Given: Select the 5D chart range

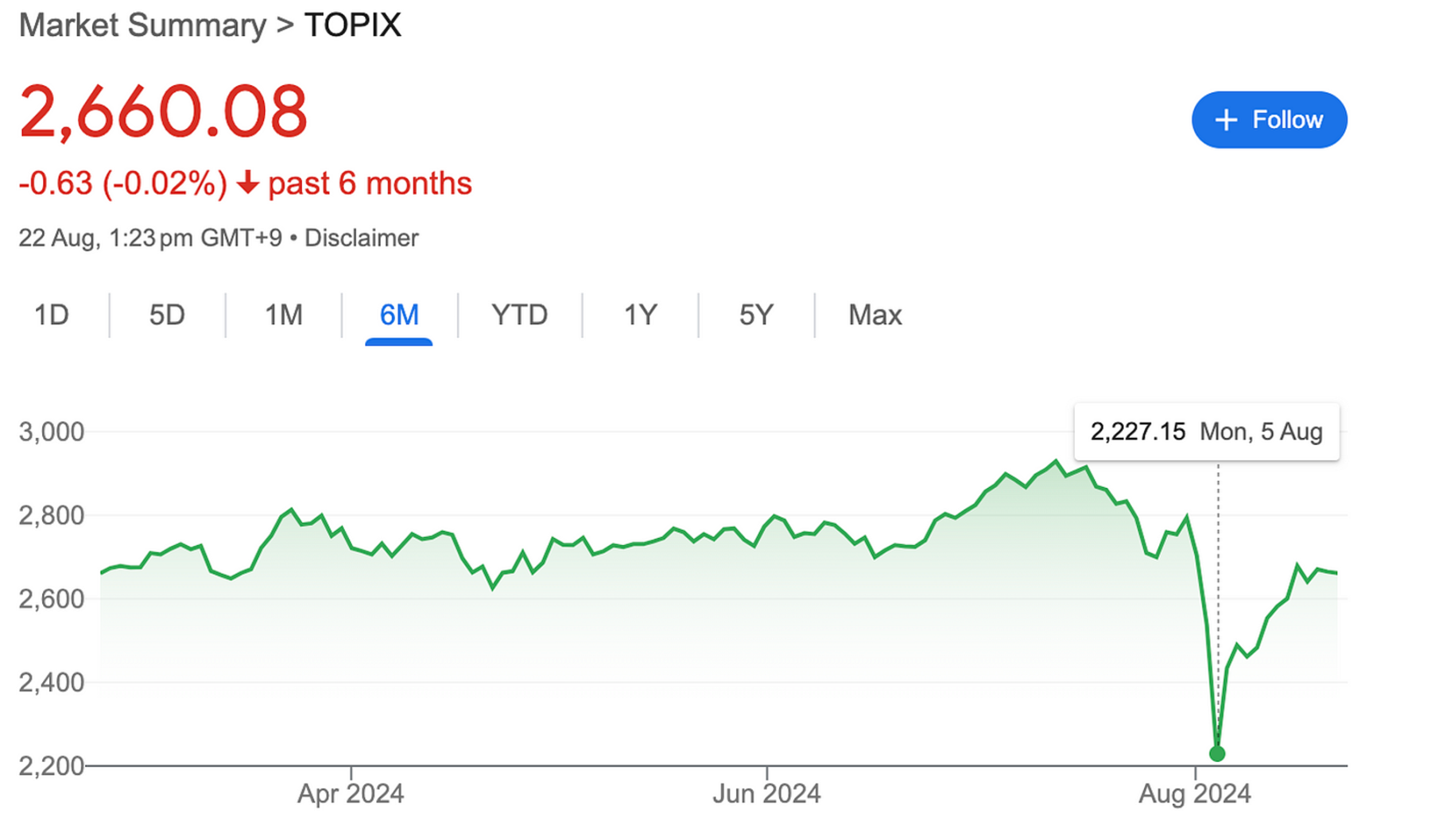Looking at the screenshot, I should pos(167,315).
